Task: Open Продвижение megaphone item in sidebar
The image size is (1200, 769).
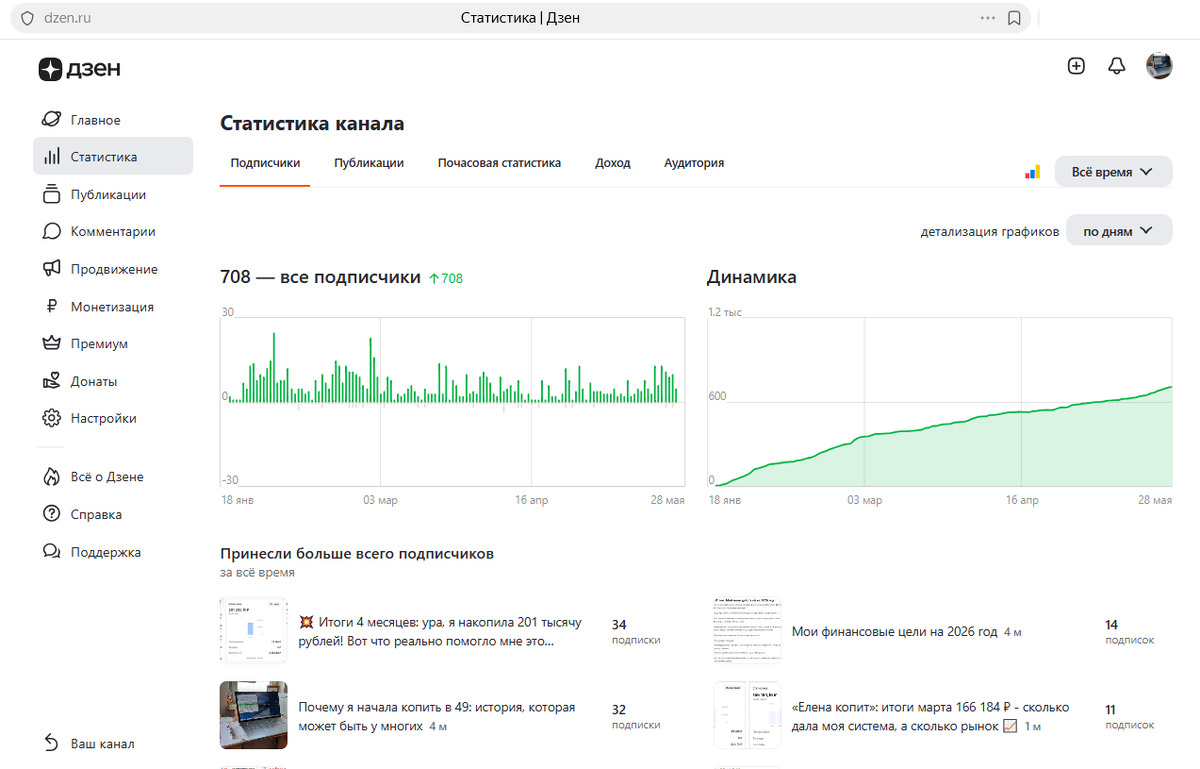Action: pos(113,269)
